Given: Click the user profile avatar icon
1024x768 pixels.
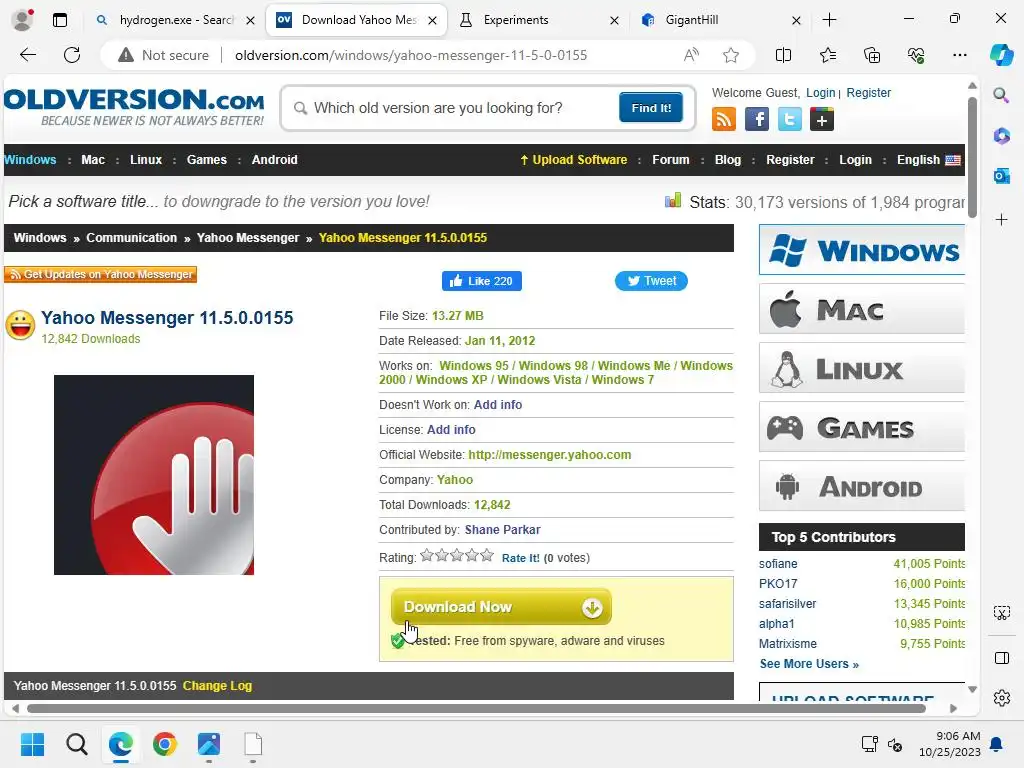Looking at the screenshot, I should pyautogui.click(x=22, y=20).
